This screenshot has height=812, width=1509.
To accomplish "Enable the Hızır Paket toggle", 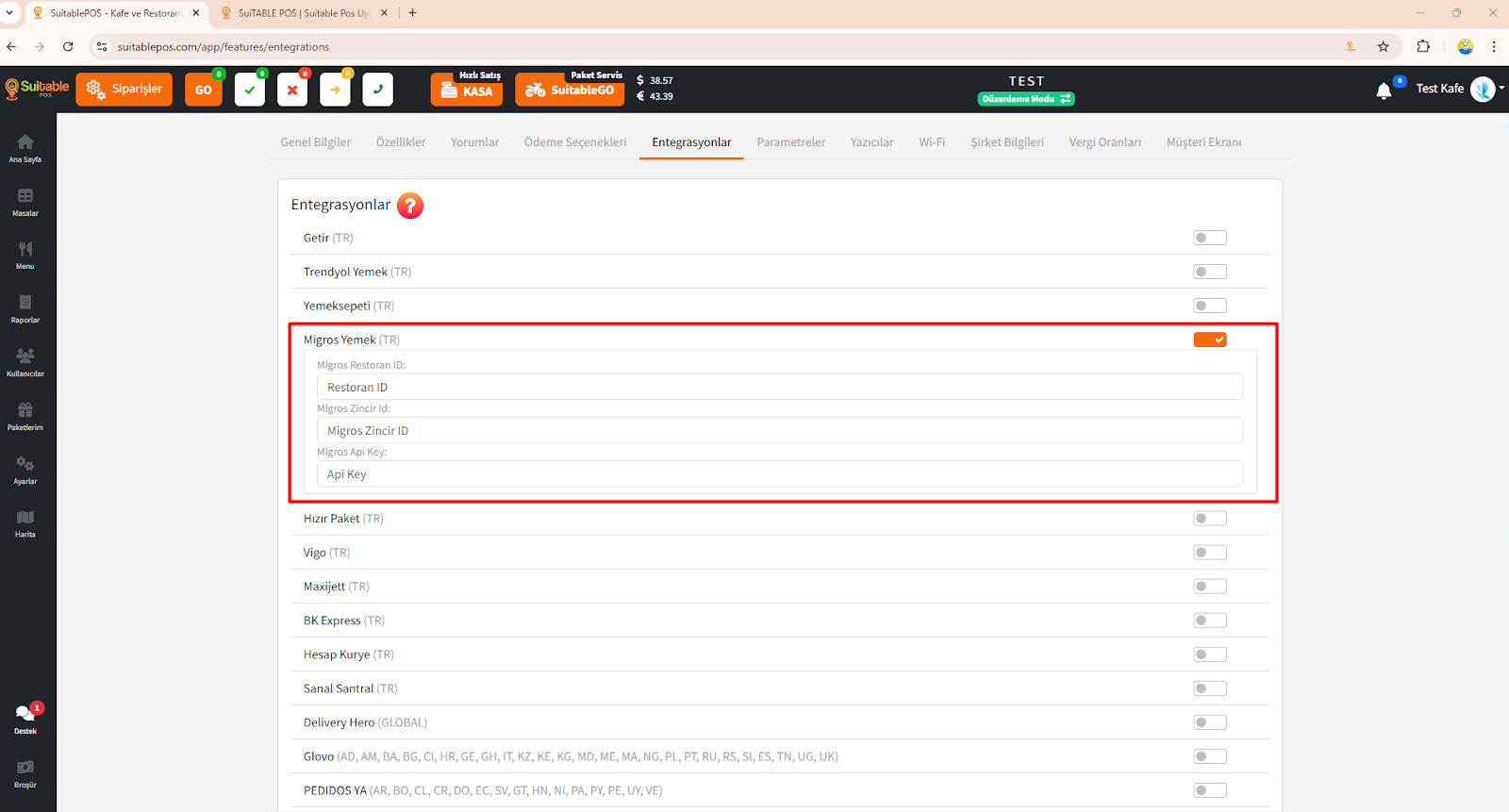I will (1210, 519).
